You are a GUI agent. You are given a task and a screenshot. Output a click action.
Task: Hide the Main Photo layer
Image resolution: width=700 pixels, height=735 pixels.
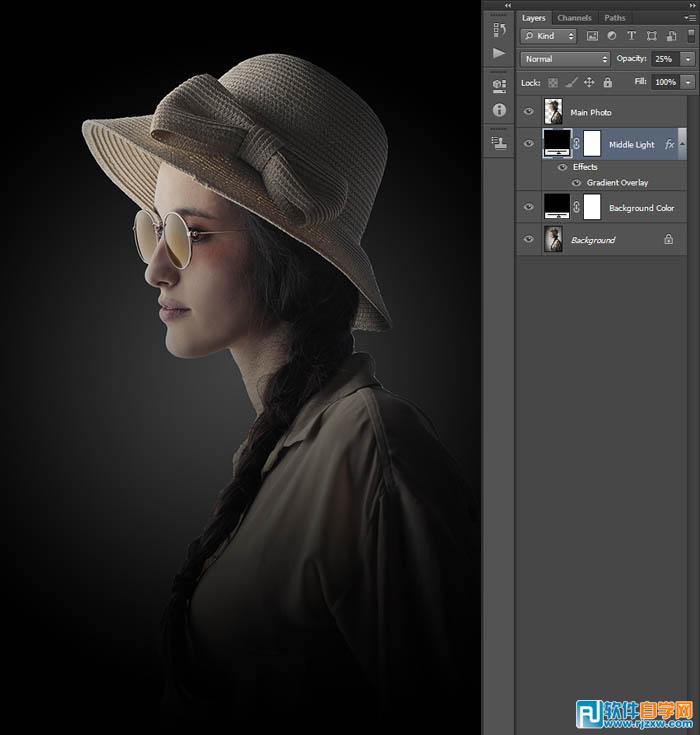point(529,112)
